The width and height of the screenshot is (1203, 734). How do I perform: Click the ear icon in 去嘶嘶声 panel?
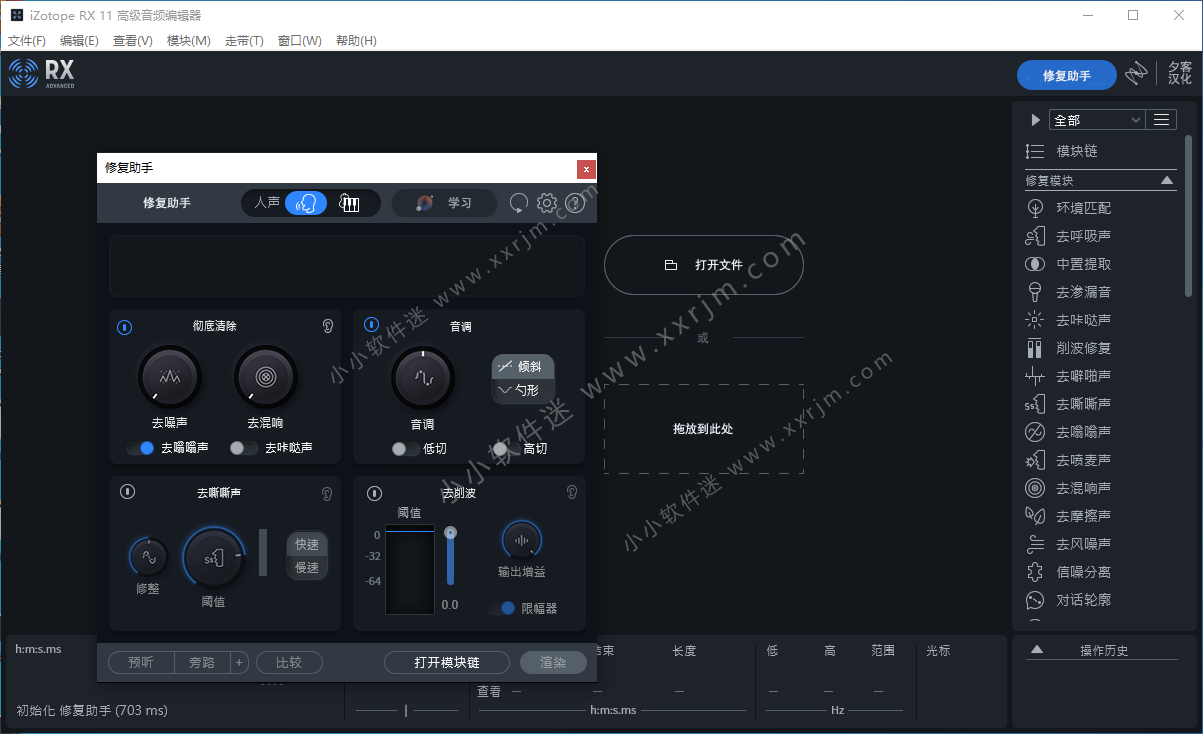327,493
